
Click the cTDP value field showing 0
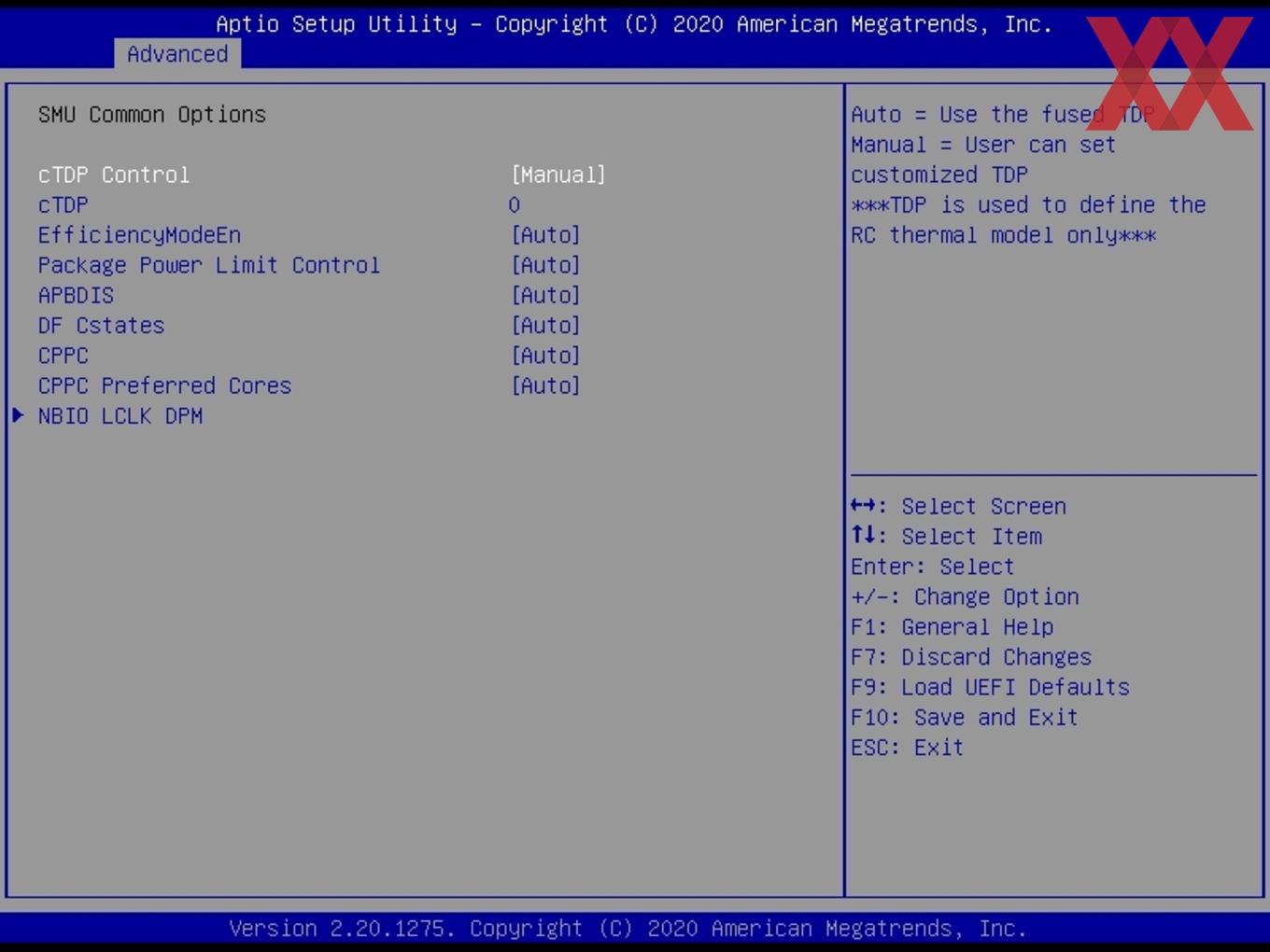click(x=515, y=204)
